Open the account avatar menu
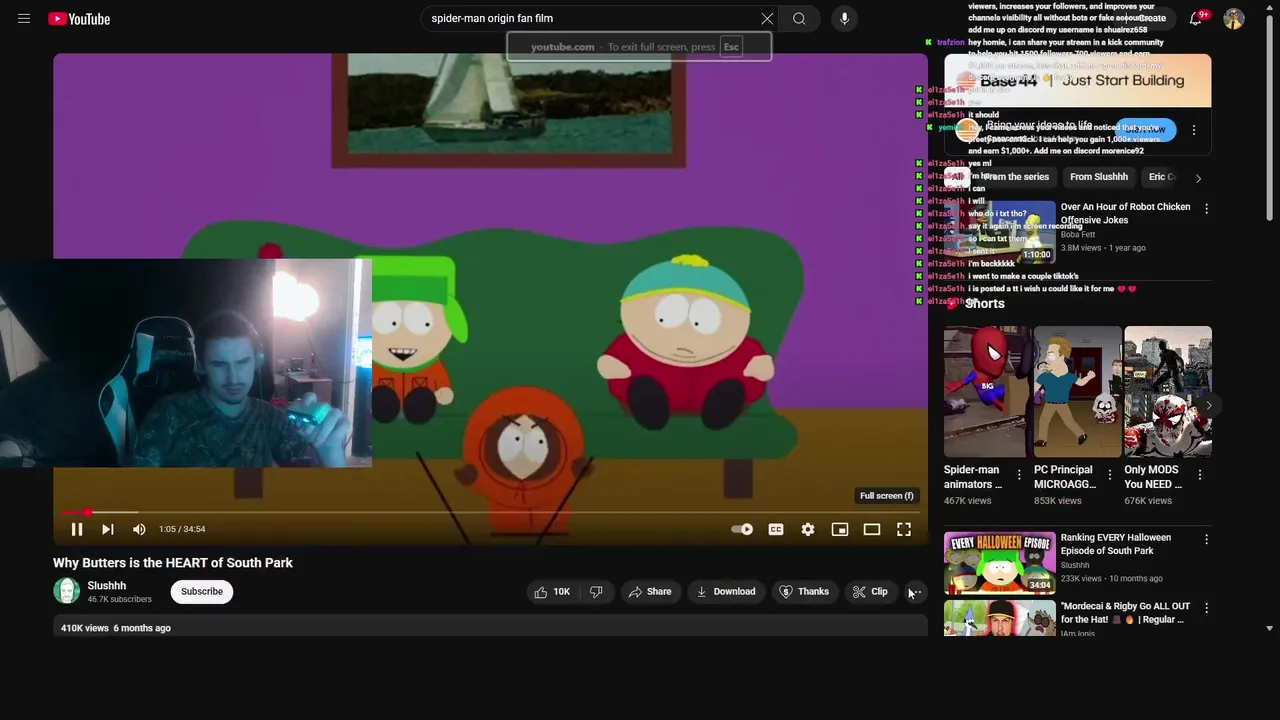Image resolution: width=1280 pixels, height=720 pixels. (x=1234, y=19)
